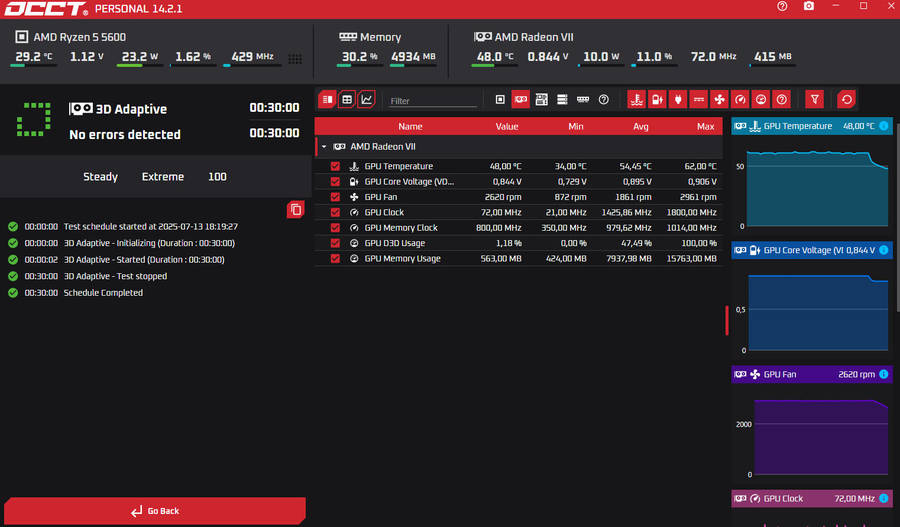Click the red funnel filter icon

(815, 100)
